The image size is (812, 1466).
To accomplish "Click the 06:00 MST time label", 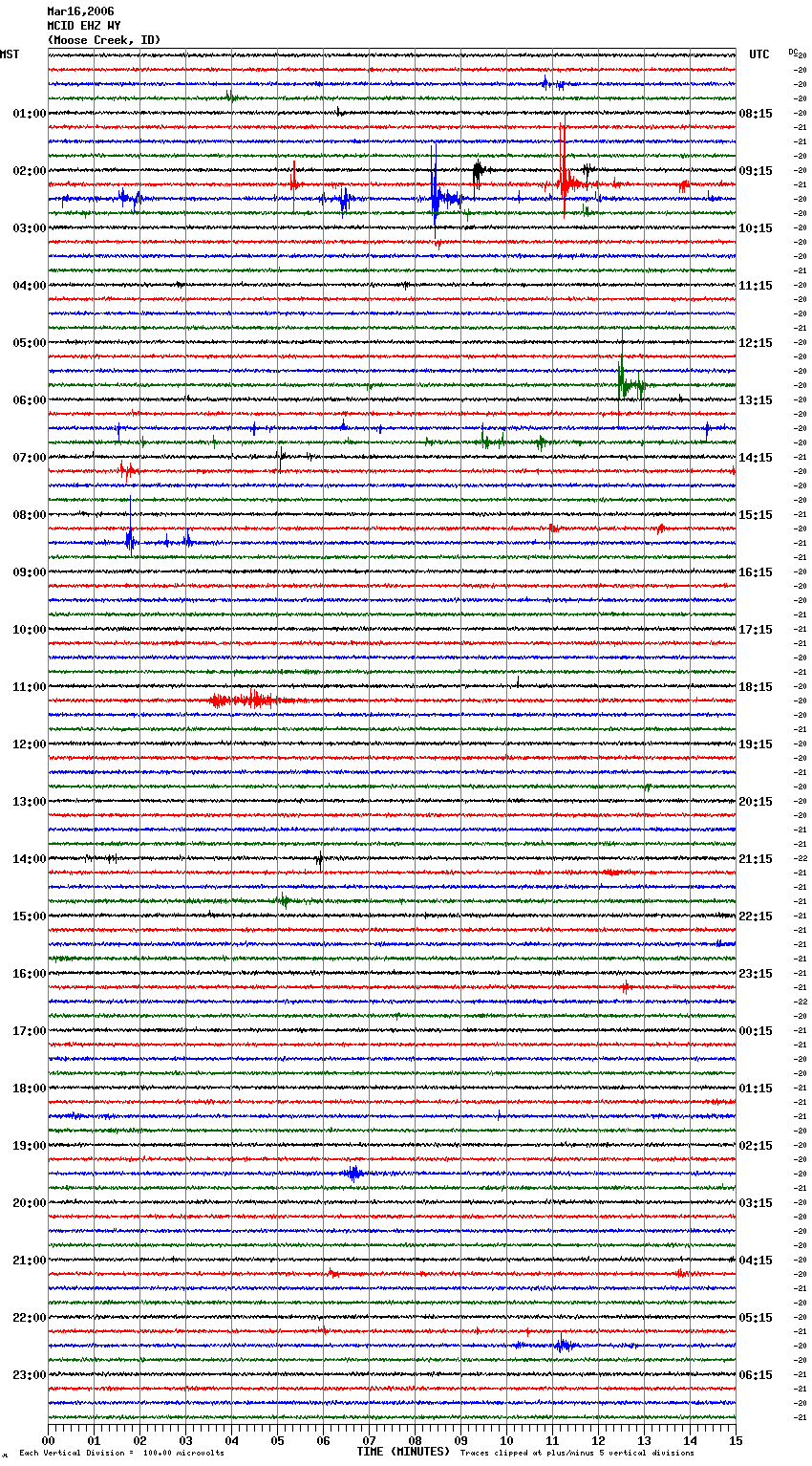I will coord(29,400).
